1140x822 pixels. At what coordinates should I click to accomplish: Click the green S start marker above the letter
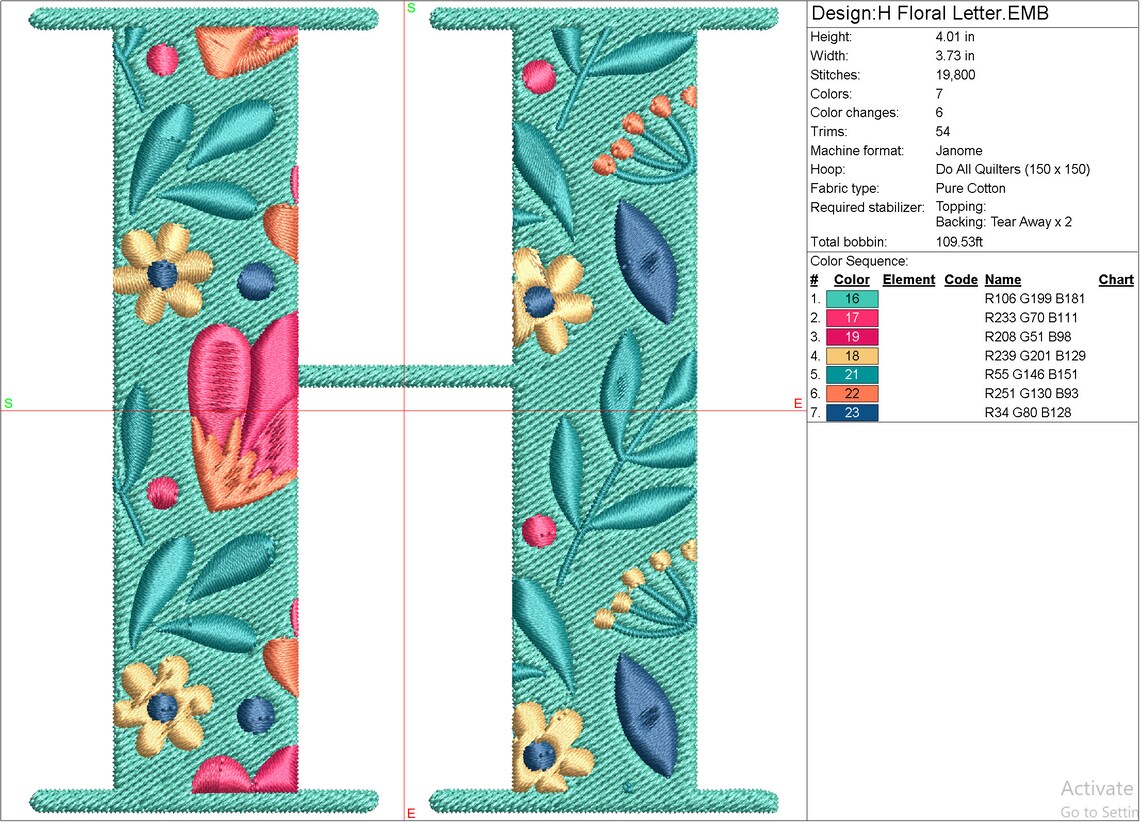pyautogui.click(x=409, y=8)
